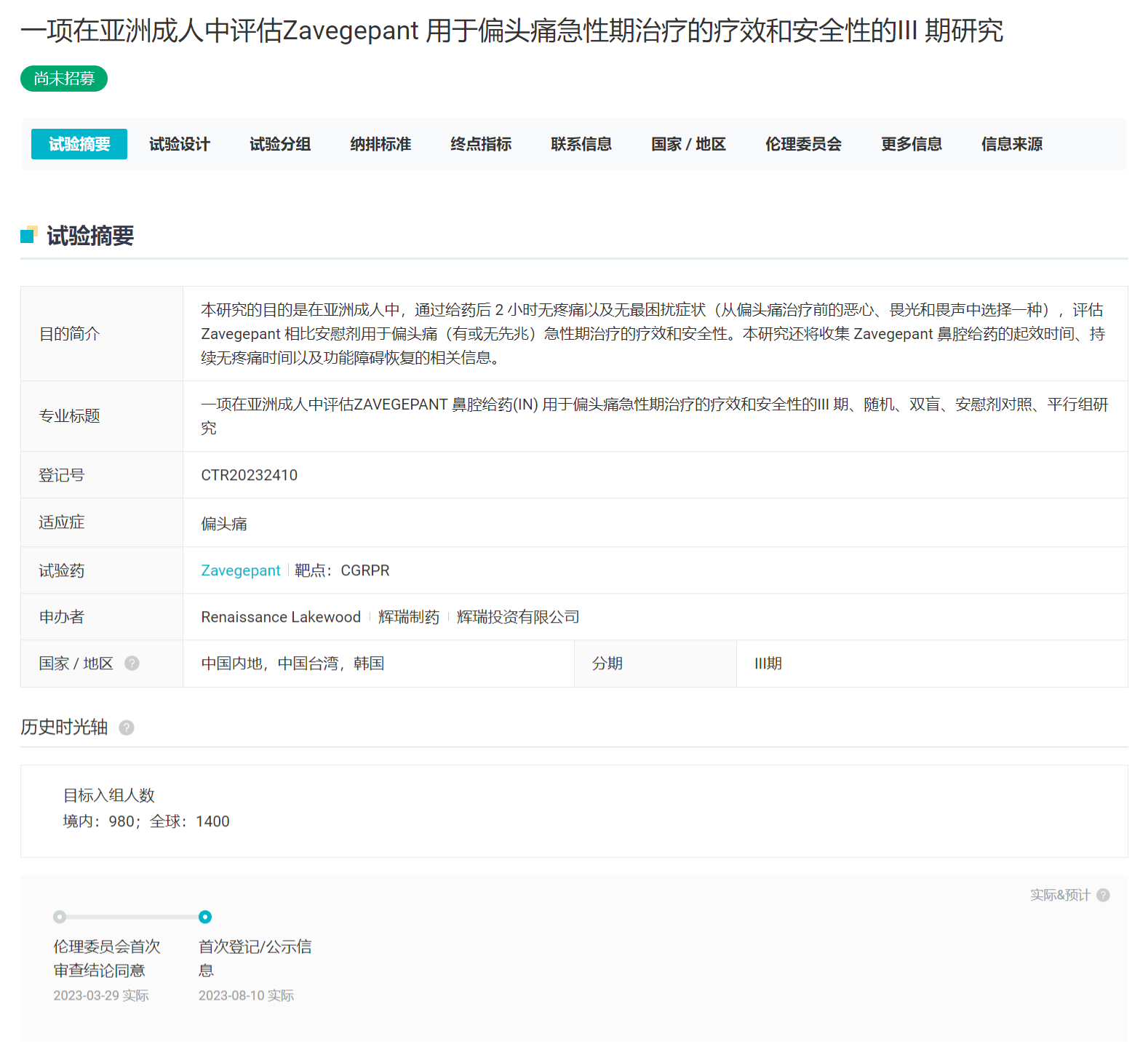Open the 伦理委员会 tab
Screen dimensions: 1148x1052
click(803, 144)
